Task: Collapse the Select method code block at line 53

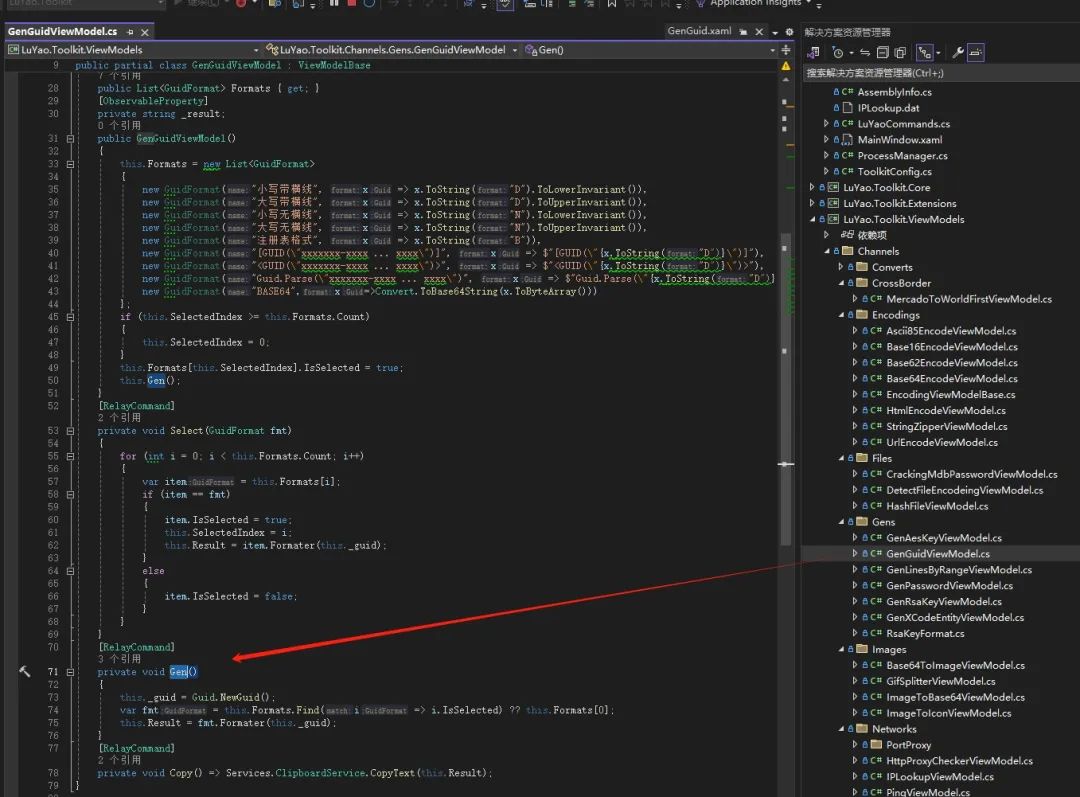Action: [x=69, y=431]
